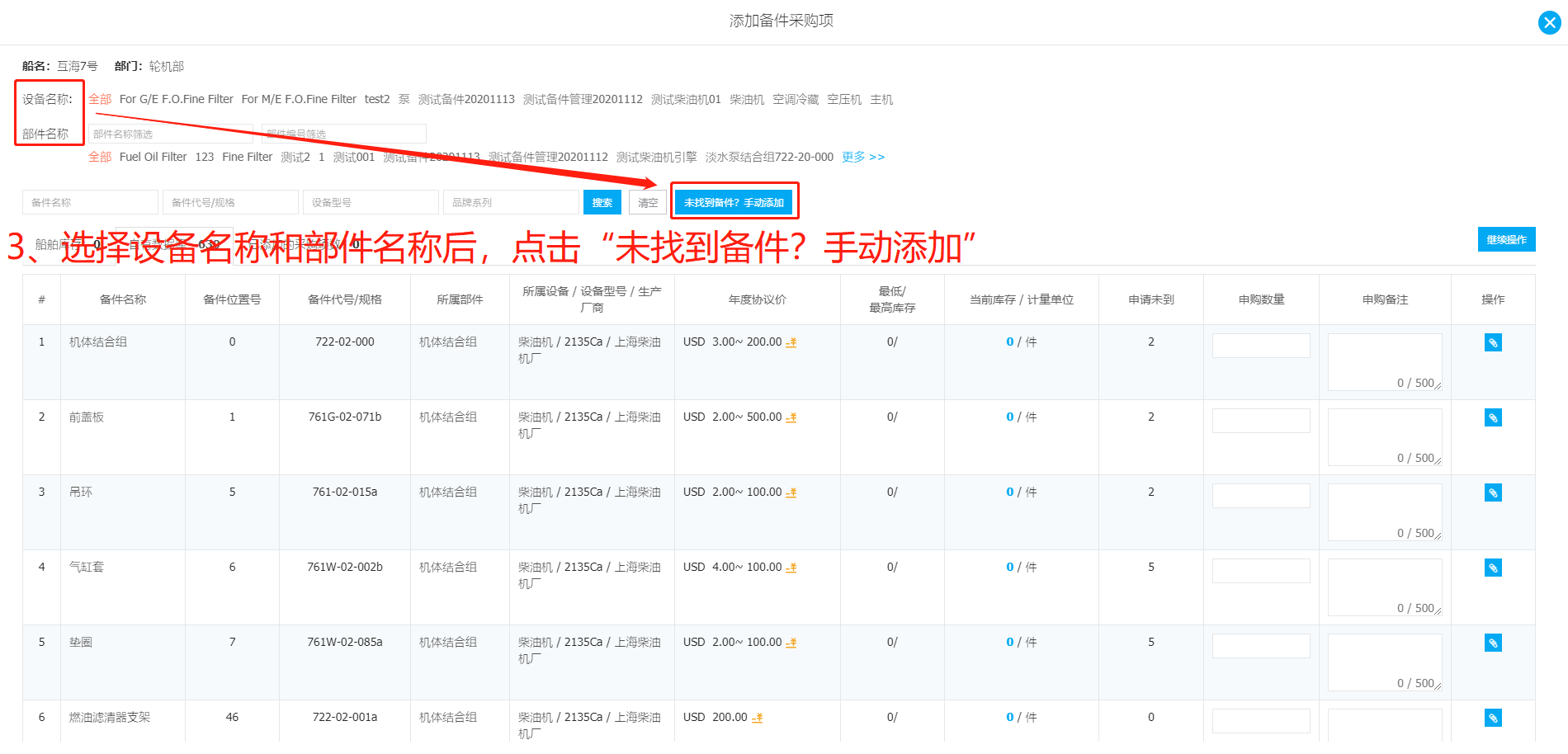Screen dimensions: 1568x754
Task: Select 全部 in 设备名称 filter
Action: pos(100,99)
